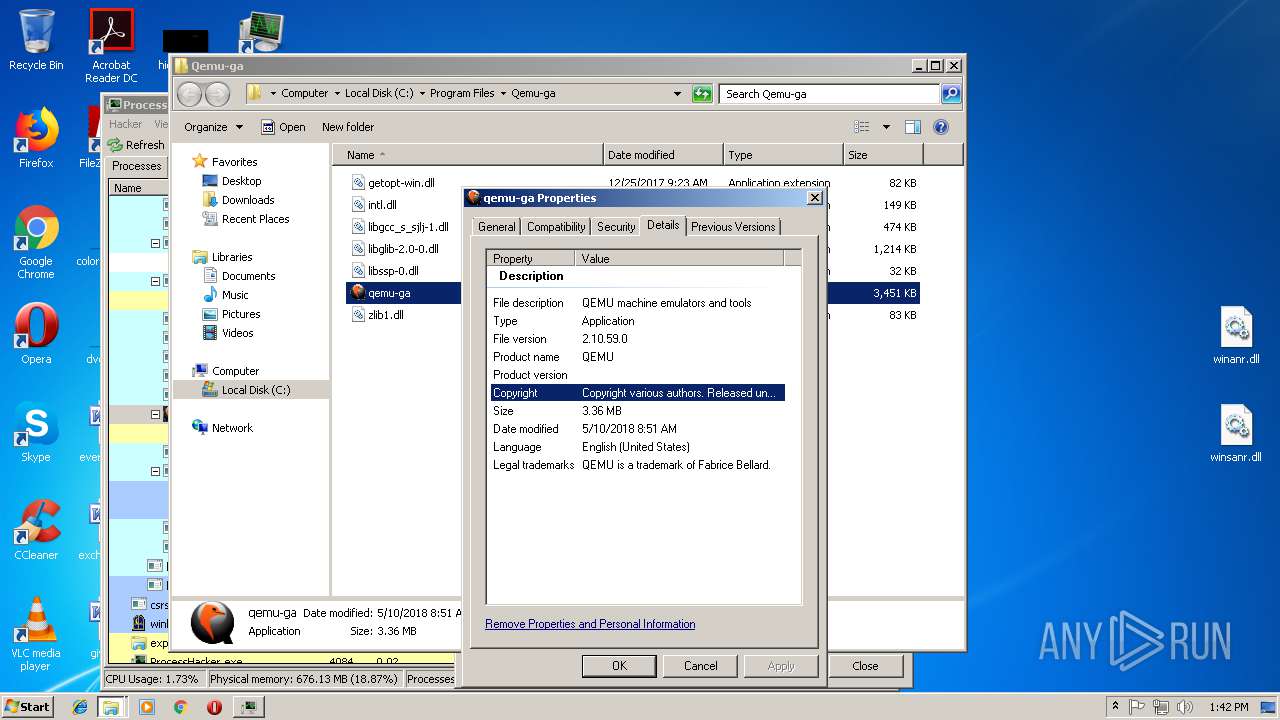This screenshot has height=720, width=1280.
Task: Switch to the General tab
Action: (x=496, y=227)
